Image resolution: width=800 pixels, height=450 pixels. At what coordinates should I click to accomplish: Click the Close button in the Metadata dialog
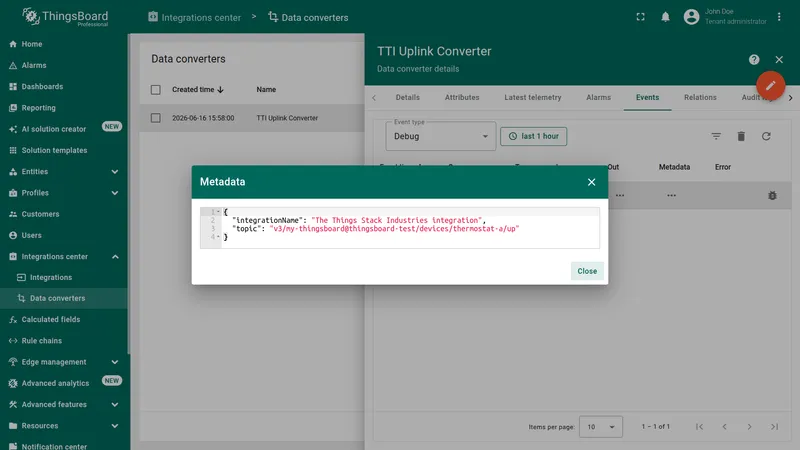tap(587, 271)
